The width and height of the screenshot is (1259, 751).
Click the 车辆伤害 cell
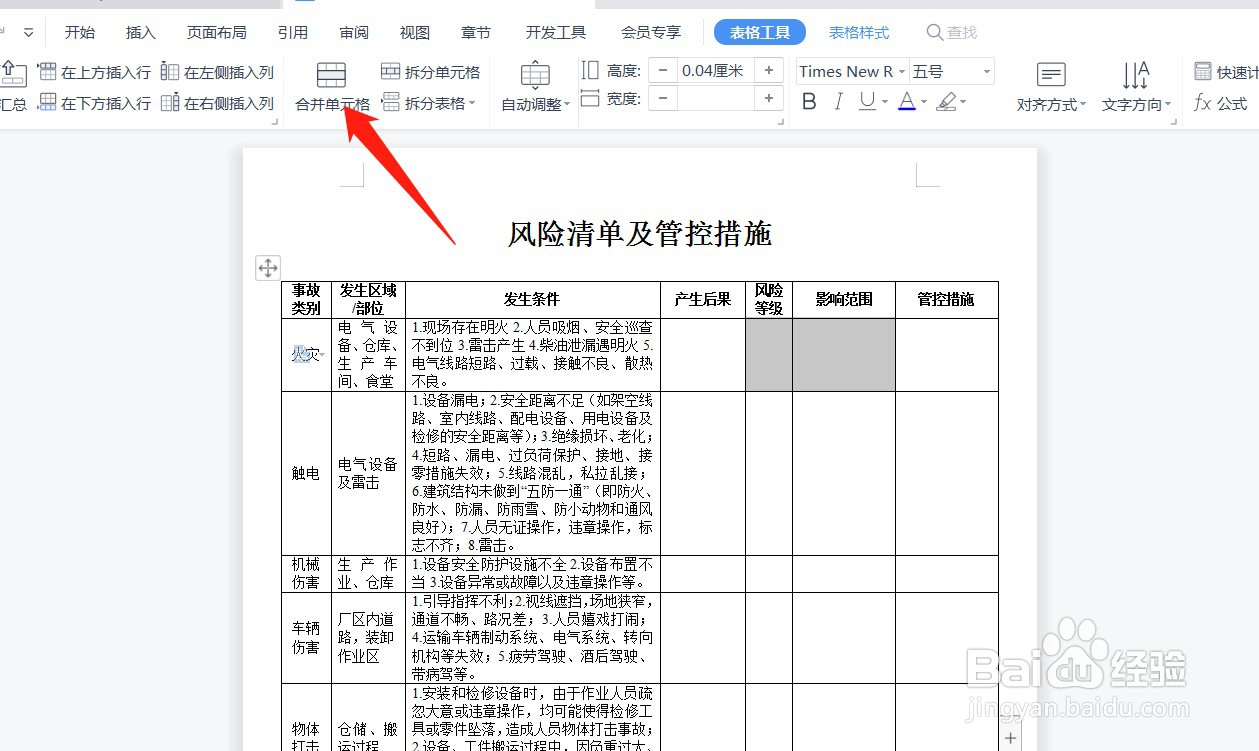(x=306, y=637)
